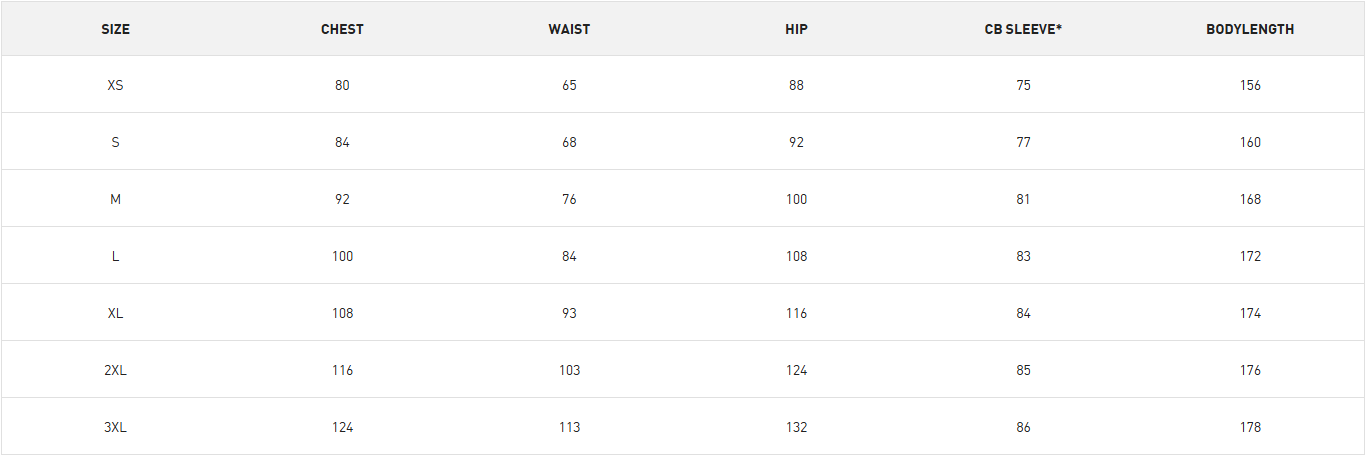Click the SIZE column header
The height and width of the screenshot is (456, 1367).
(x=115, y=29)
